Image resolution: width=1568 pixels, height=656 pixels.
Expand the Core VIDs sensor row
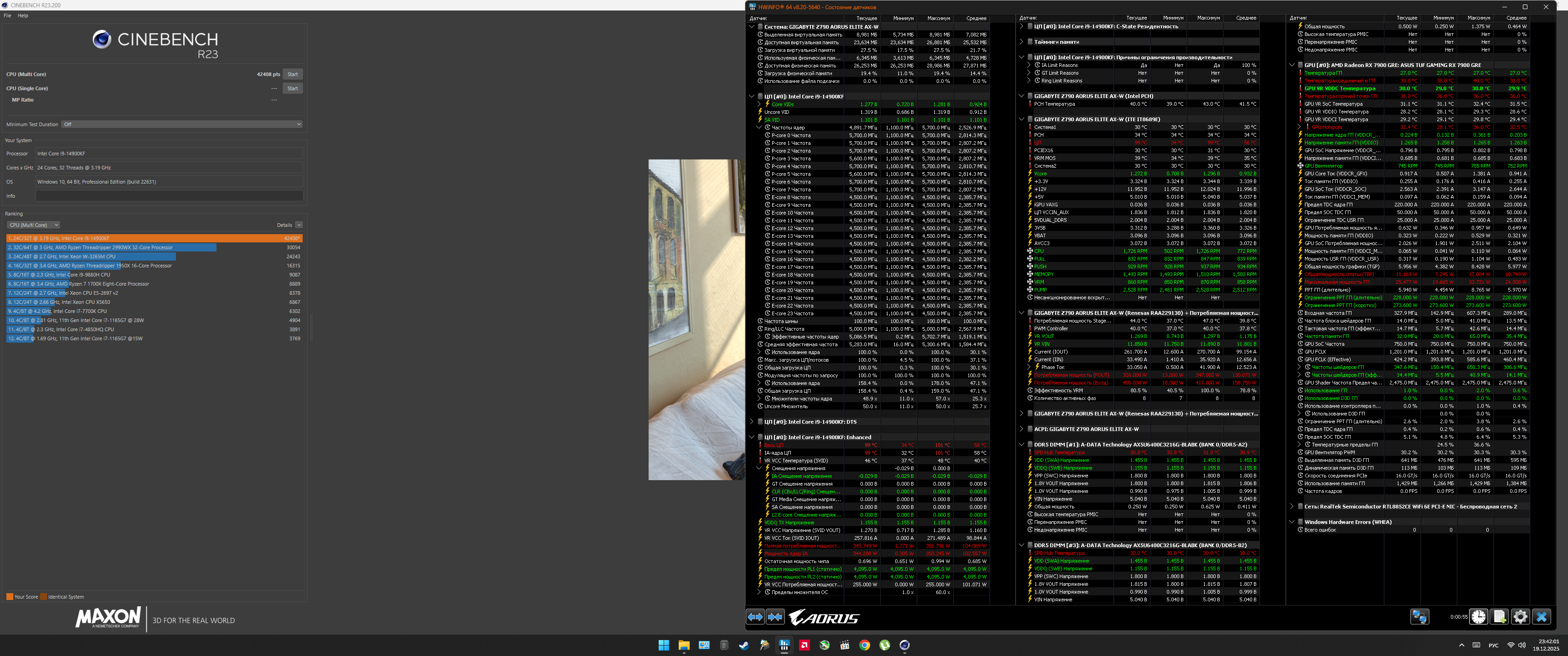(759, 104)
